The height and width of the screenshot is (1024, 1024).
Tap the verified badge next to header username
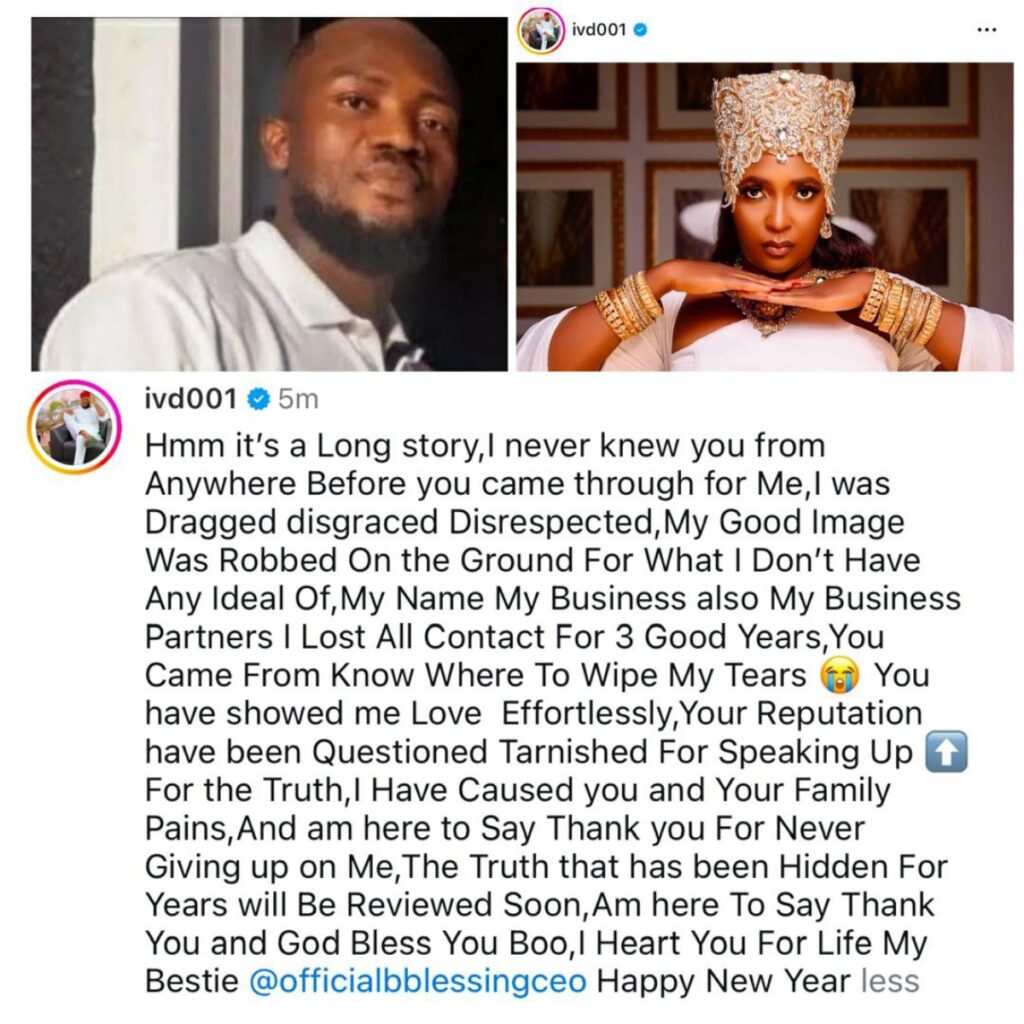(641, 30)
